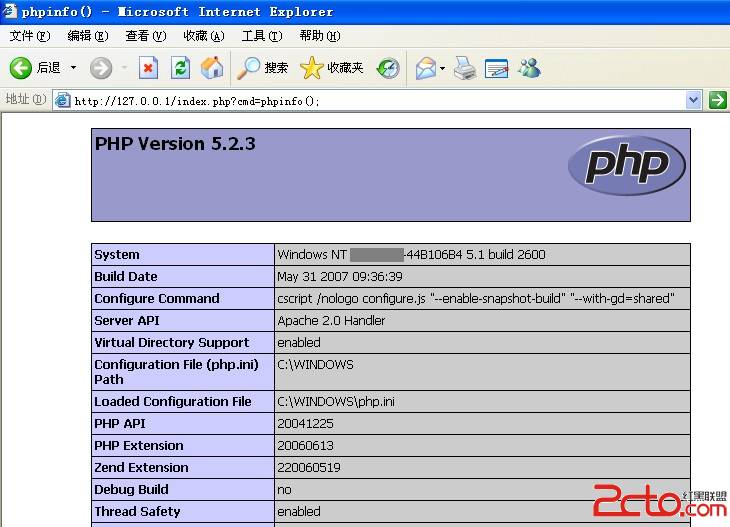Click the address bar URL field
This screenshot has height=527, width=730.
[377, 101]
